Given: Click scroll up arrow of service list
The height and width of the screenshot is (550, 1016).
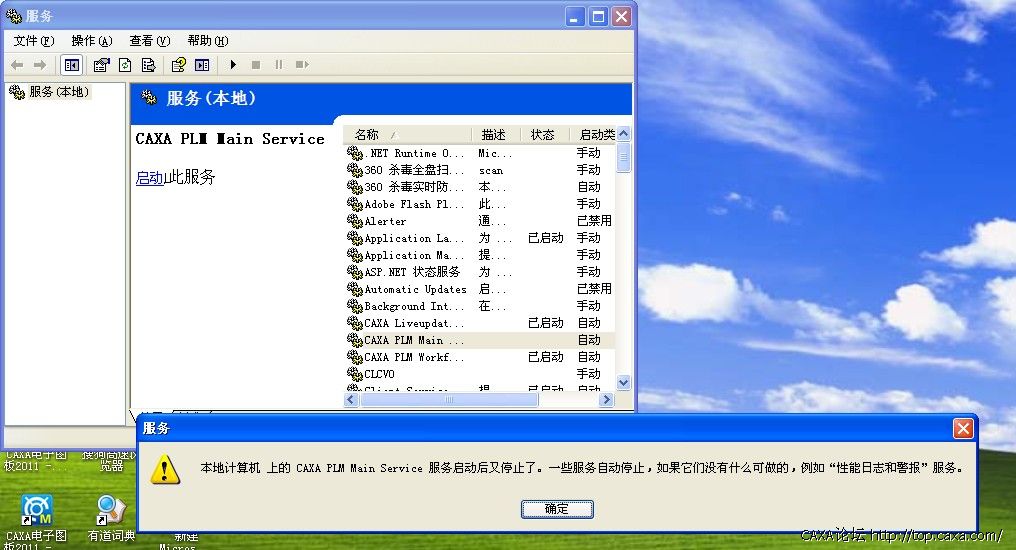Looking at the screenshot, I should 623,134.
